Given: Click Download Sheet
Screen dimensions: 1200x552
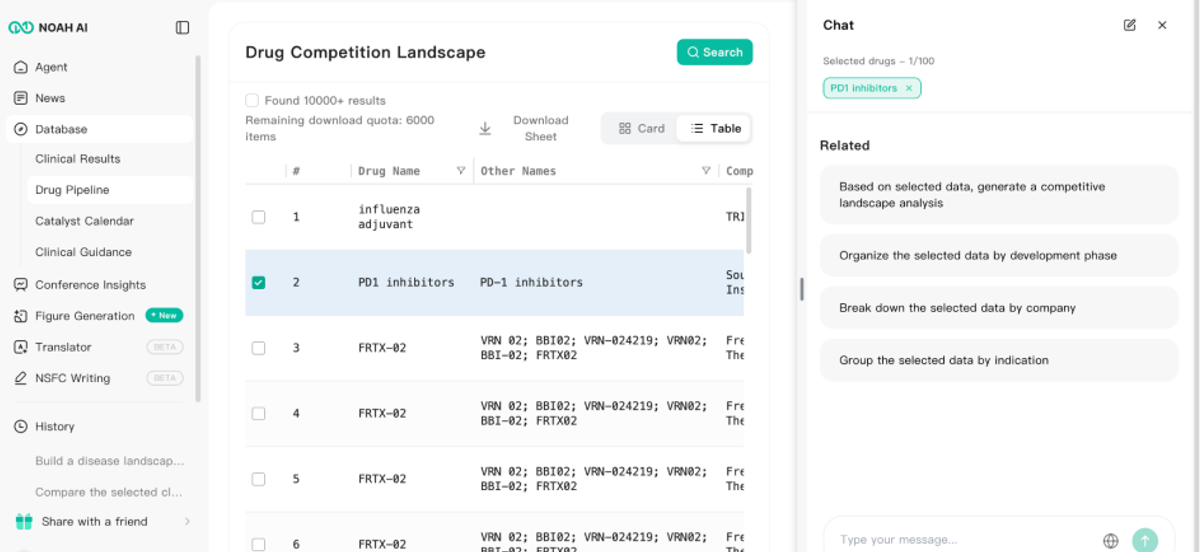Looking at the screenshot, I should 541,128.
